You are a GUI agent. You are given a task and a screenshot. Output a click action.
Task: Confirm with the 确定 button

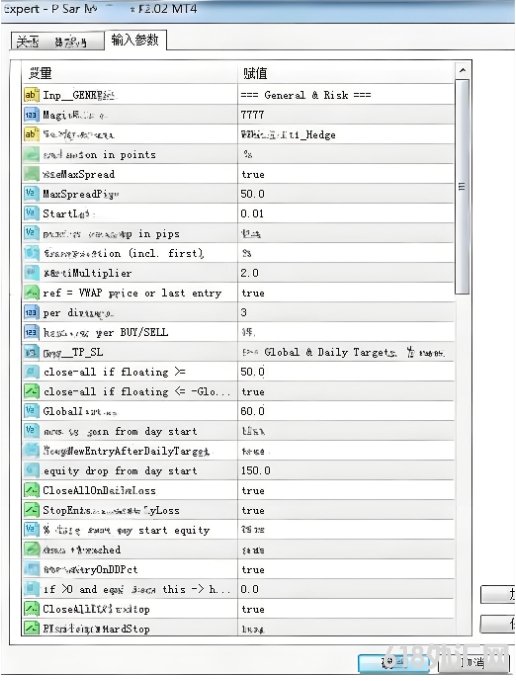pos(394,662)
